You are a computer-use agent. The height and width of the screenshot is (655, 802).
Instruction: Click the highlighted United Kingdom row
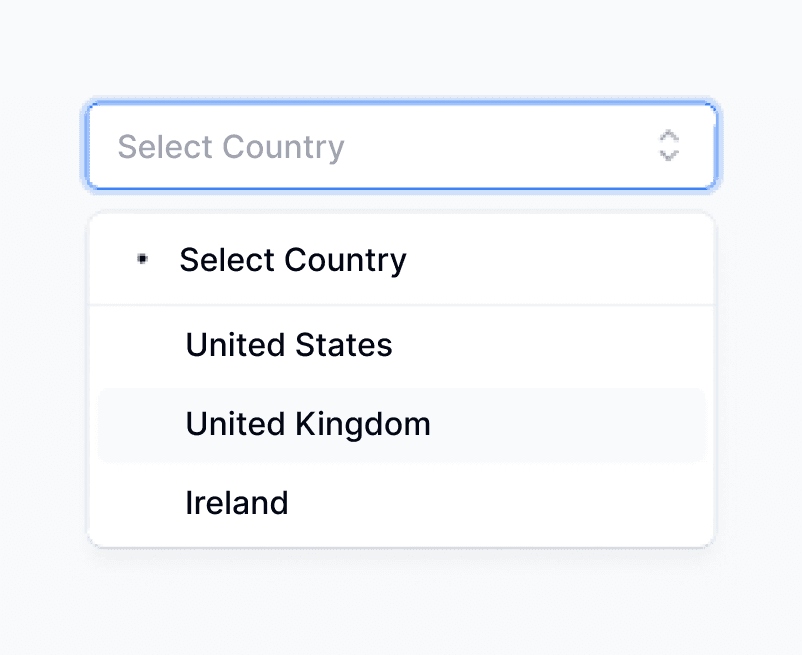(x=401, y=424)
